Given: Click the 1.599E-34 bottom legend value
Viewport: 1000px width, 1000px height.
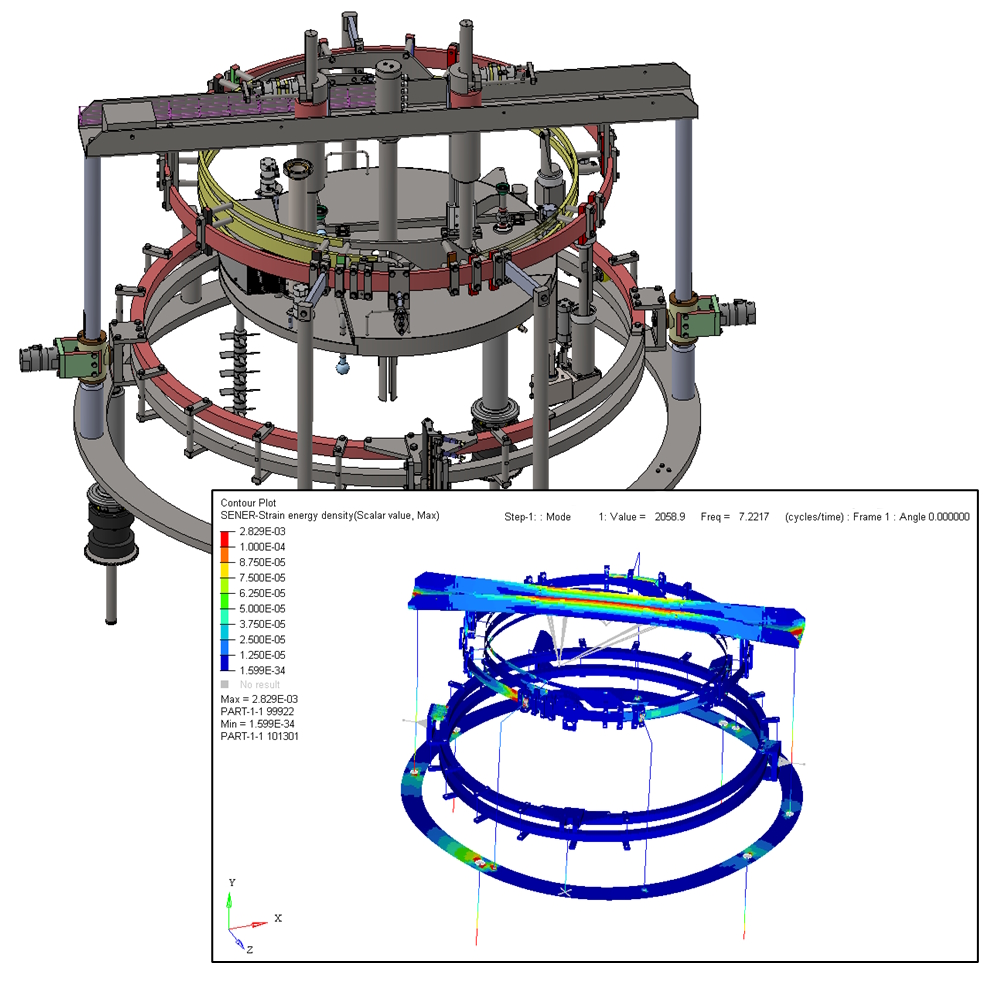Looking at the screenshot, I should click(261, 669).
